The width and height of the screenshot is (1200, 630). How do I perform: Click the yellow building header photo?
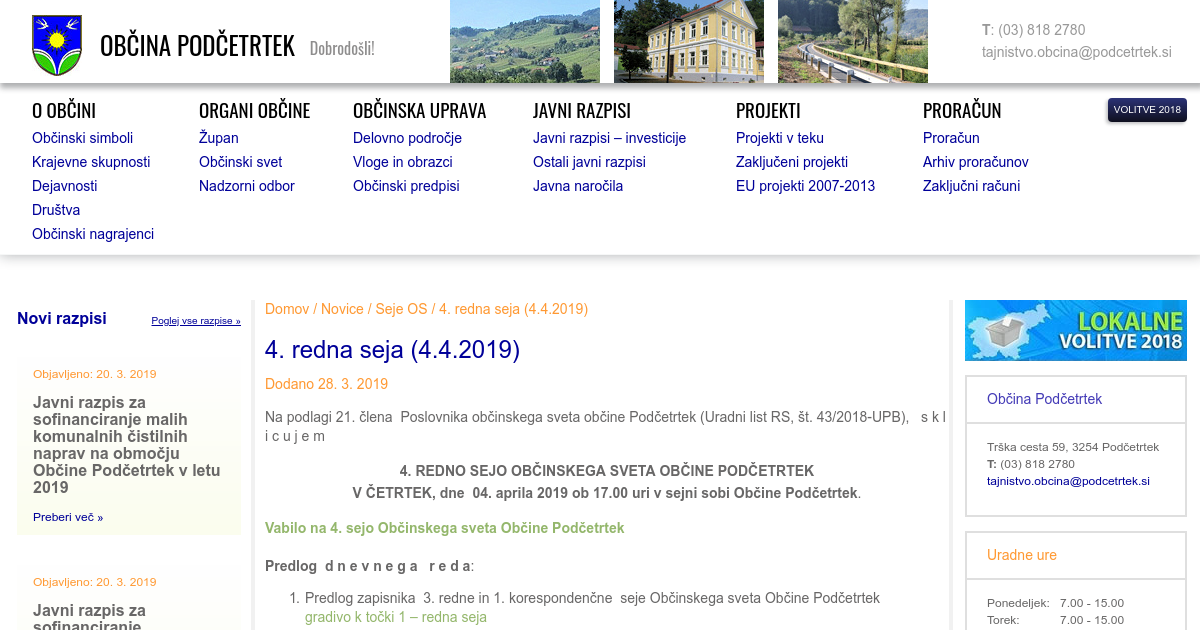tap(688, 41)
